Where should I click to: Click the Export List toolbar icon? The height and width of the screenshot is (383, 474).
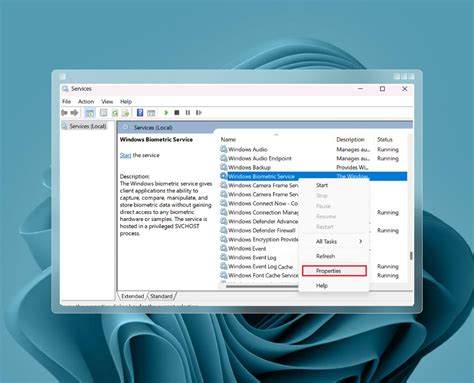(x=125, y=113)
